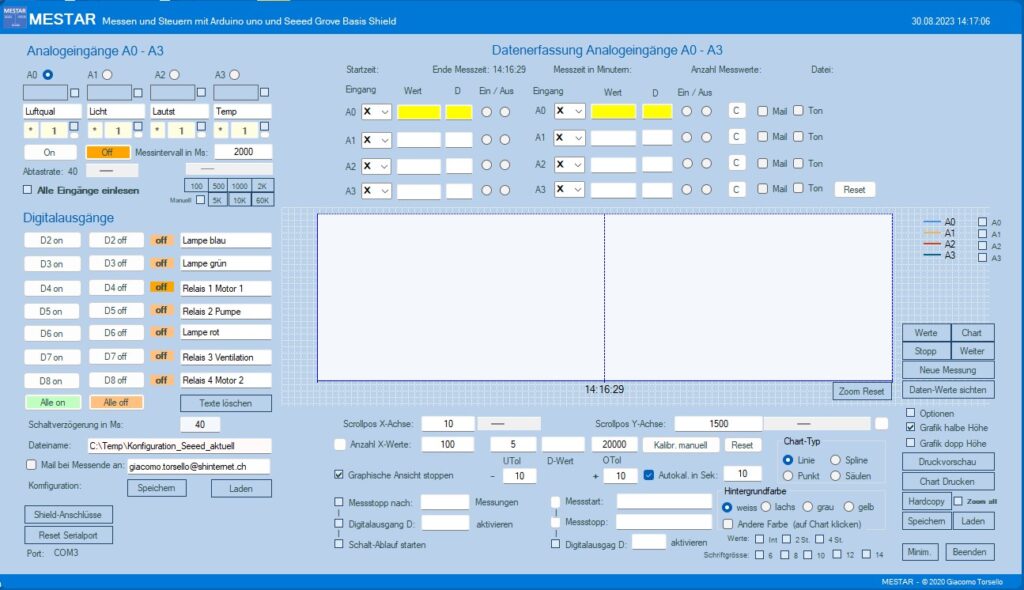Screen dimensions: 1024x590
Task: Enable the Mail checkbox for row A0
Action: [762, 111]
